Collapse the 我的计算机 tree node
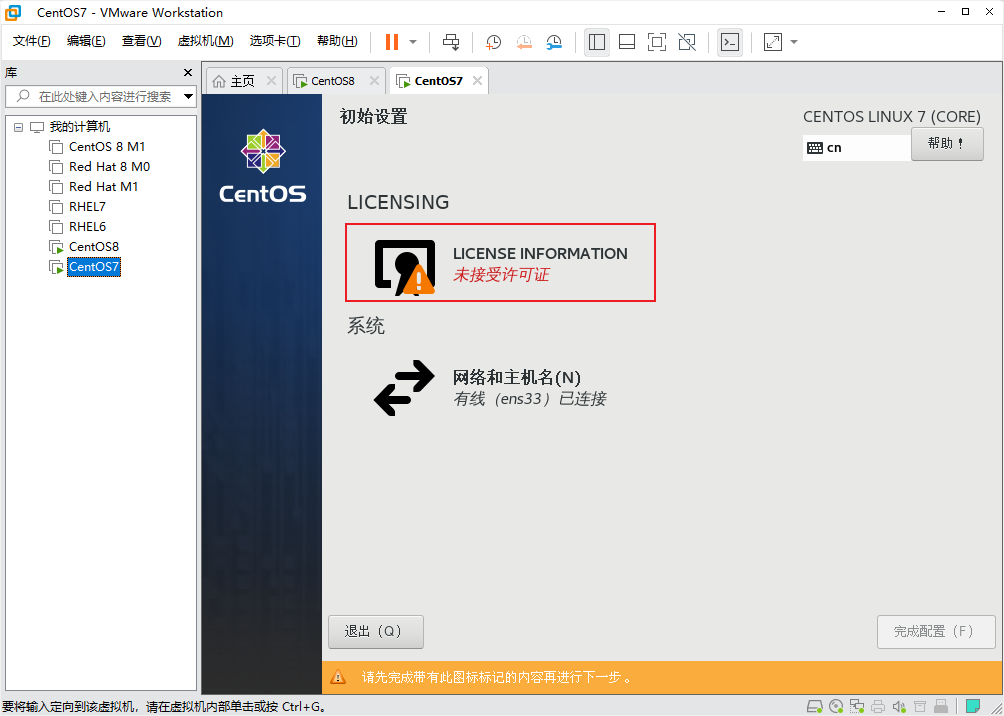This screenshot has height=716, width=1004. (18, 127)
